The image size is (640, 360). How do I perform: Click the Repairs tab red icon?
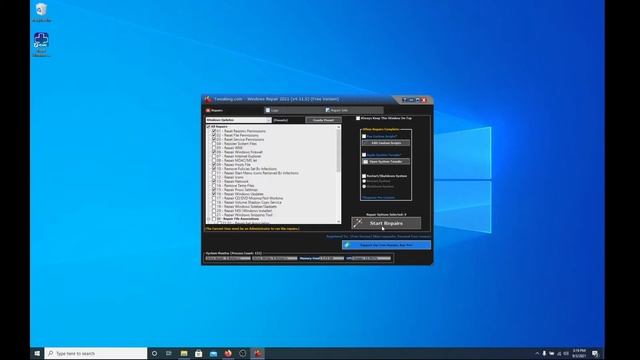pos(208,110)
